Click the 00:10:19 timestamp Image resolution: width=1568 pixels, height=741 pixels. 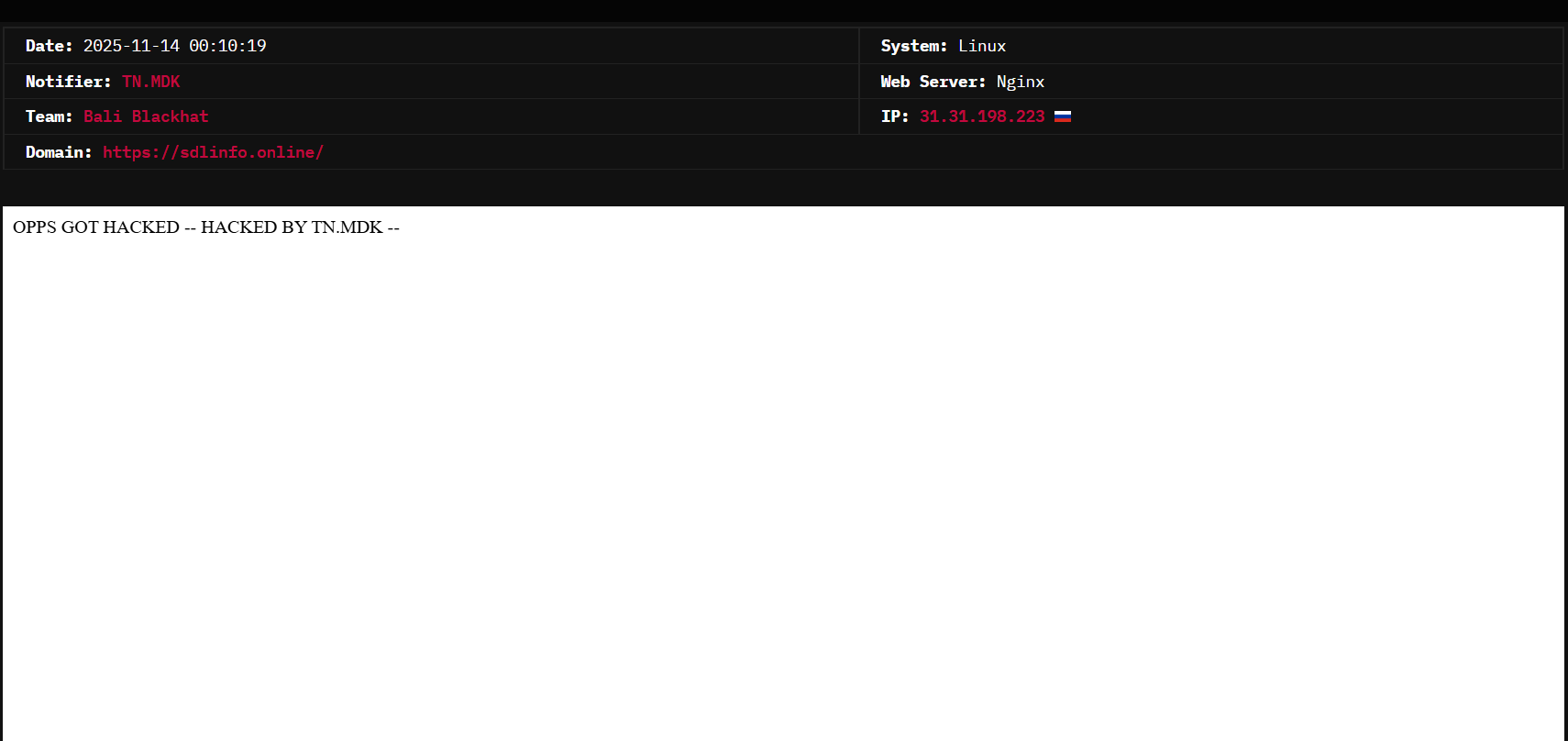[x=227, y=46]
